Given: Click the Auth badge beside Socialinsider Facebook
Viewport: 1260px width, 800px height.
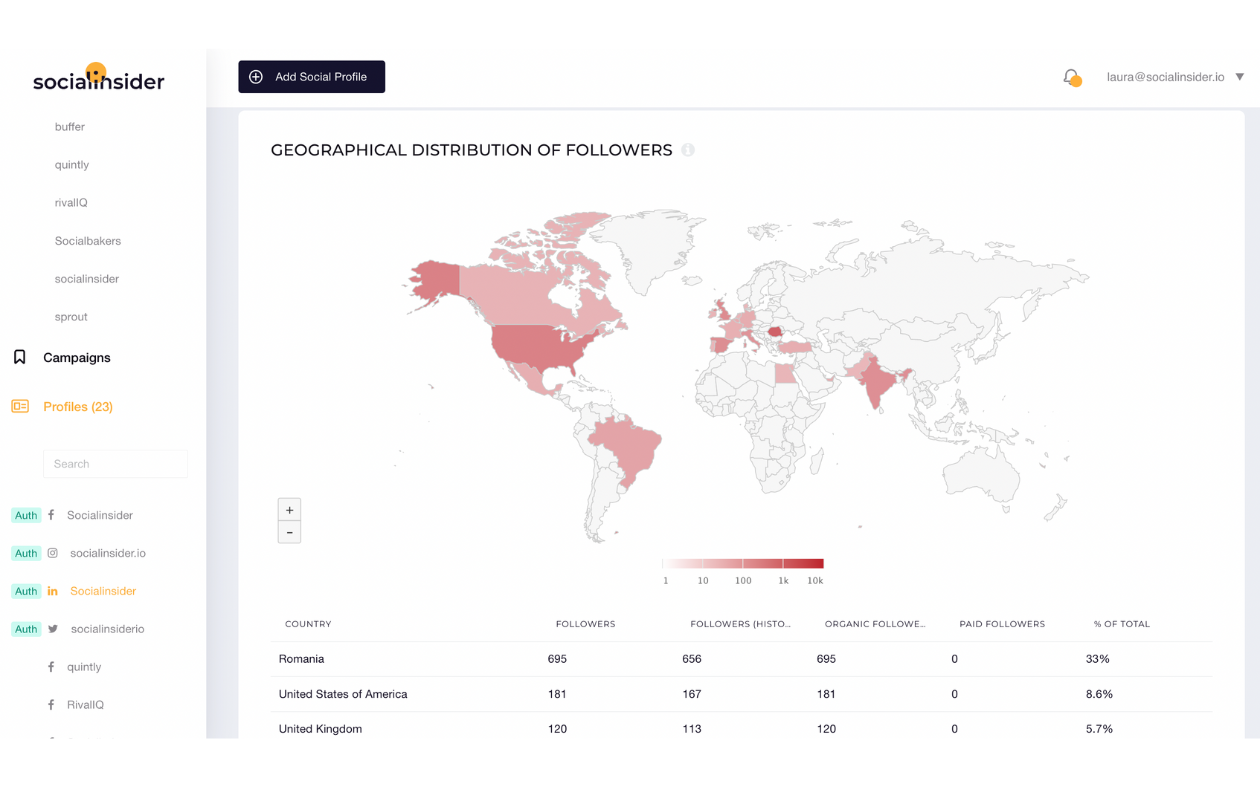Looking at the screenshot, I should click(x=26, y=515).
